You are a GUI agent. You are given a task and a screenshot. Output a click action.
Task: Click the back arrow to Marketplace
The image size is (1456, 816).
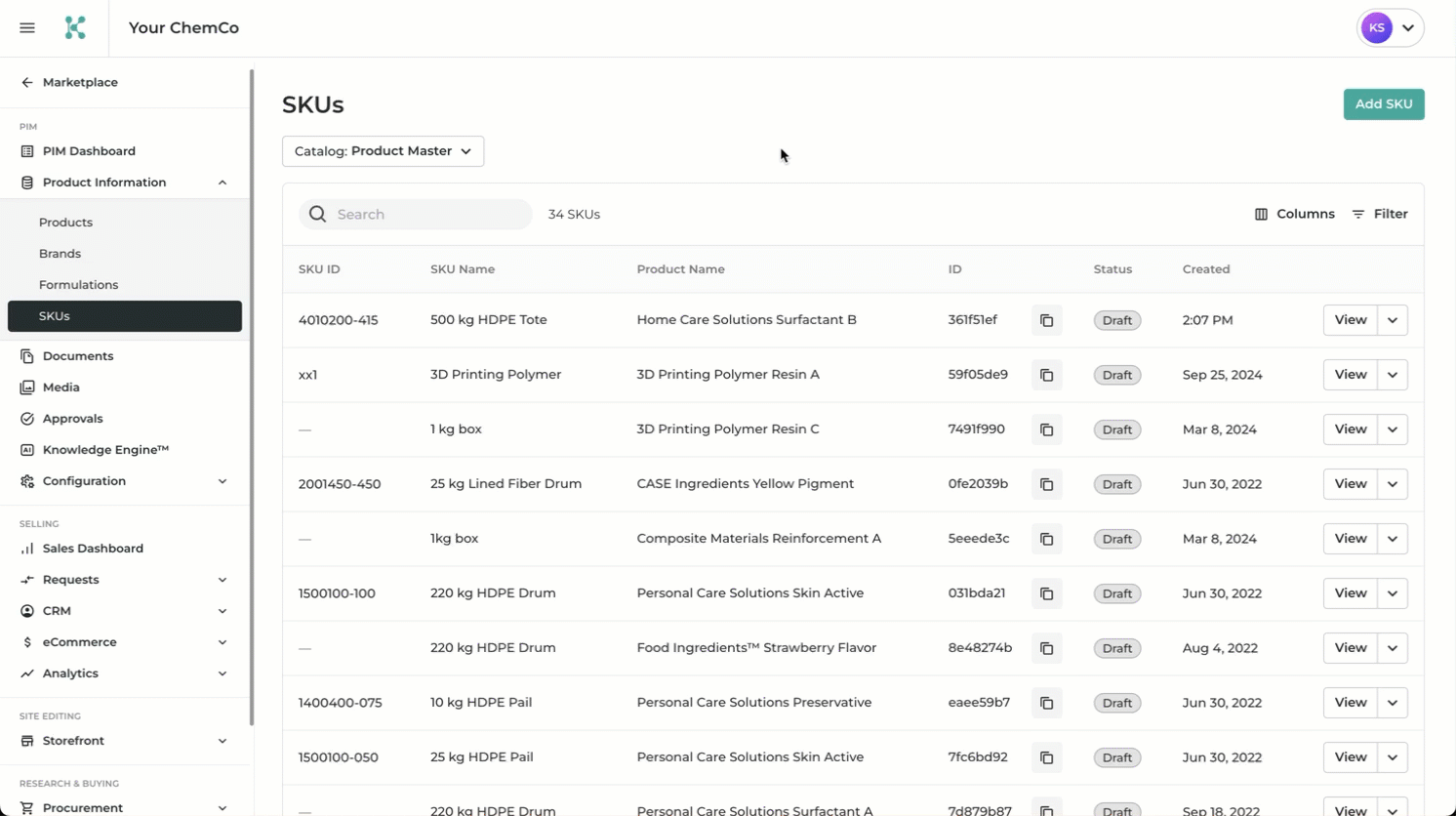click(27, 83)
